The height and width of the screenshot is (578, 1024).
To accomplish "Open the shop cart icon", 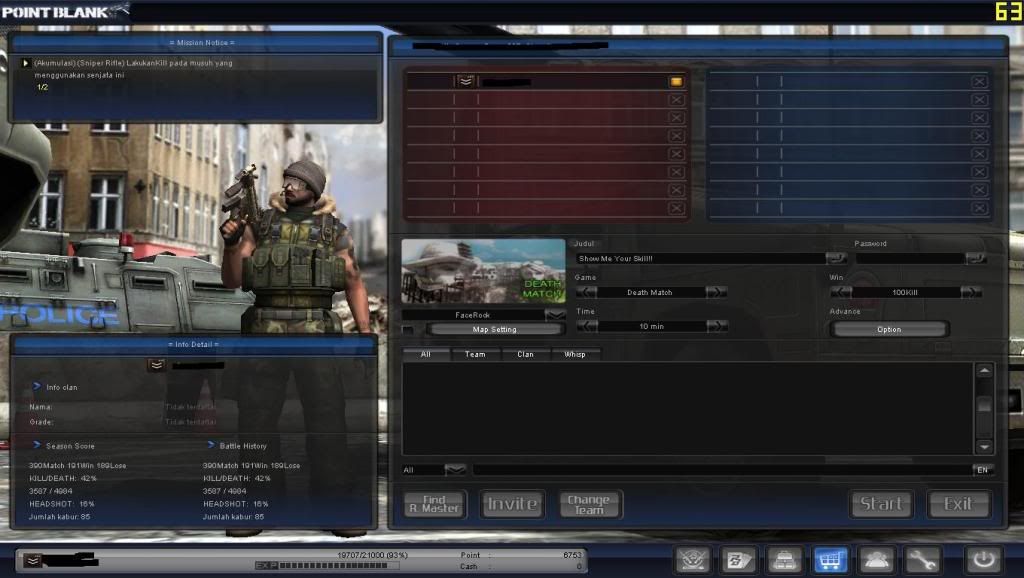I will [830, 560].
